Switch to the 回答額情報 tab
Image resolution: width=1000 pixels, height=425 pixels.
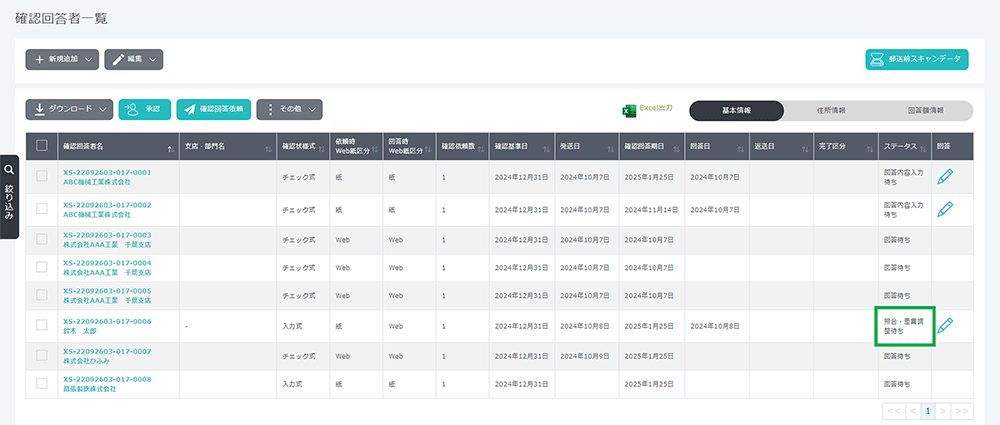(x=925, y=110)
